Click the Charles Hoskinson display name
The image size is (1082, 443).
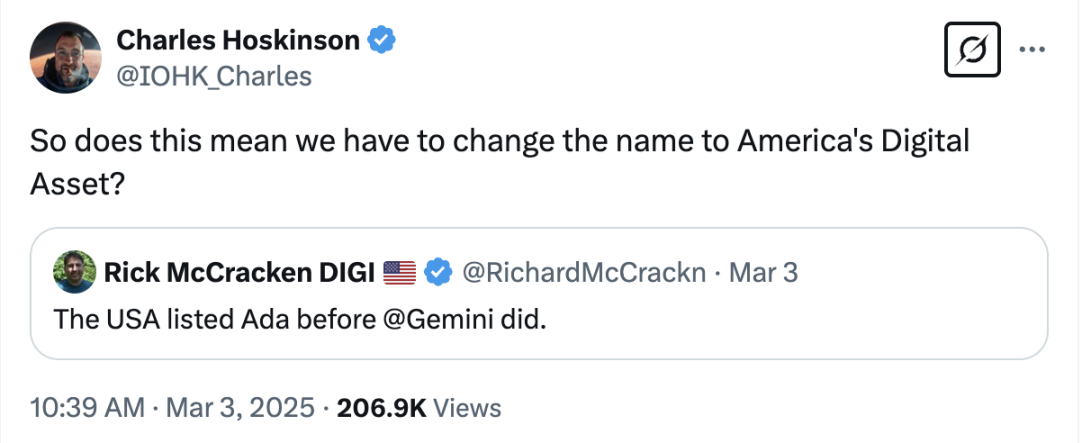tap(238, 40)
